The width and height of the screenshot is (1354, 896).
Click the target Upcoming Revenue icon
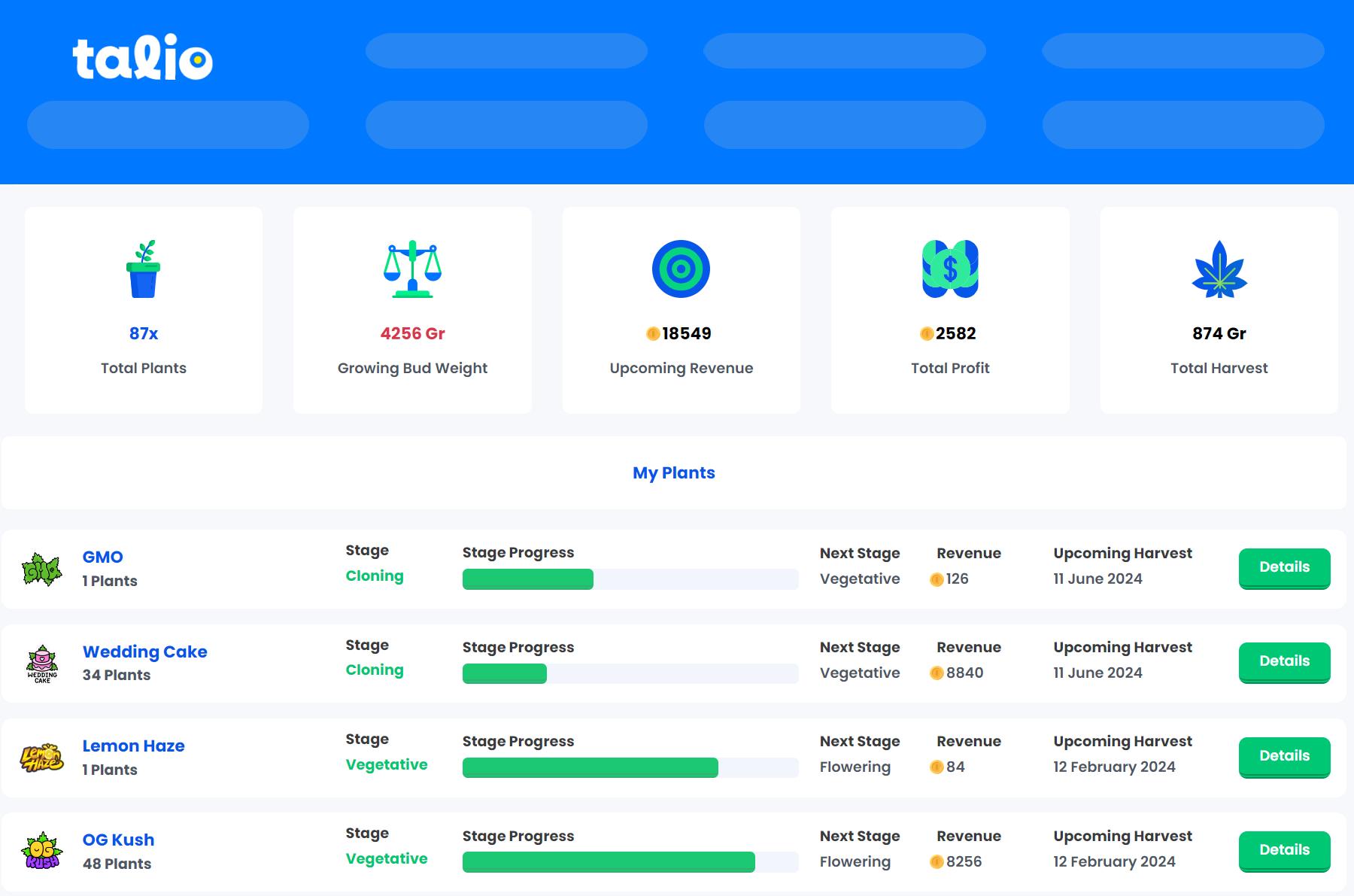pyautogui.click(x=681, y=269)
